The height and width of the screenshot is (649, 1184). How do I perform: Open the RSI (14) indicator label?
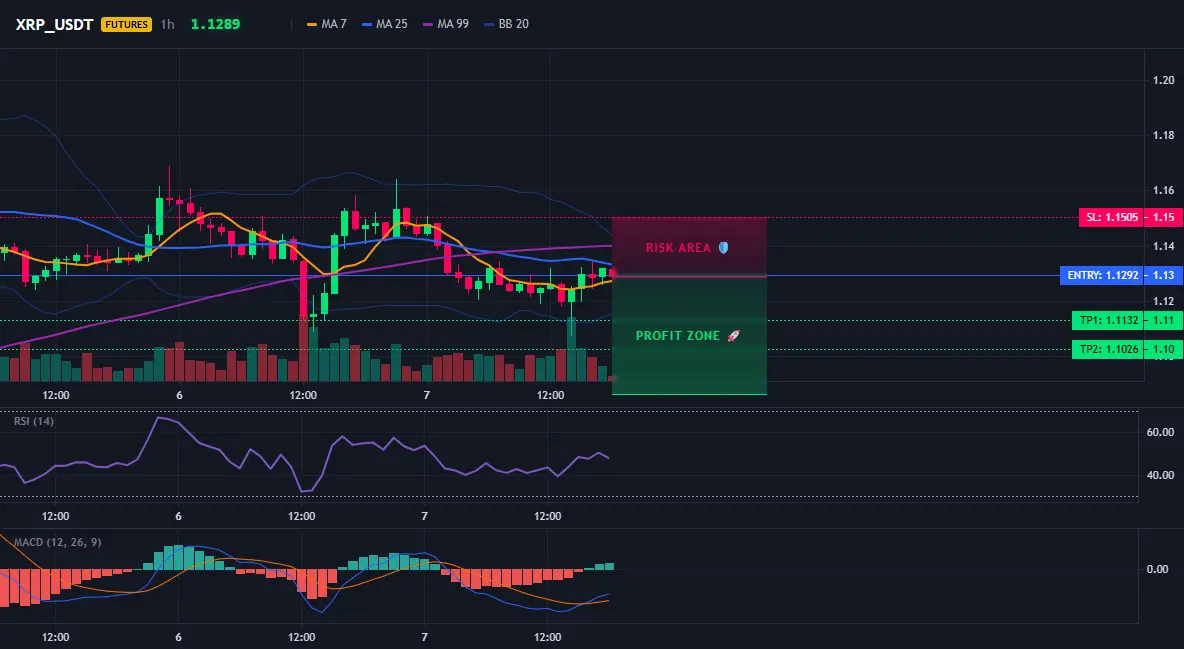(x=34, y=421)
